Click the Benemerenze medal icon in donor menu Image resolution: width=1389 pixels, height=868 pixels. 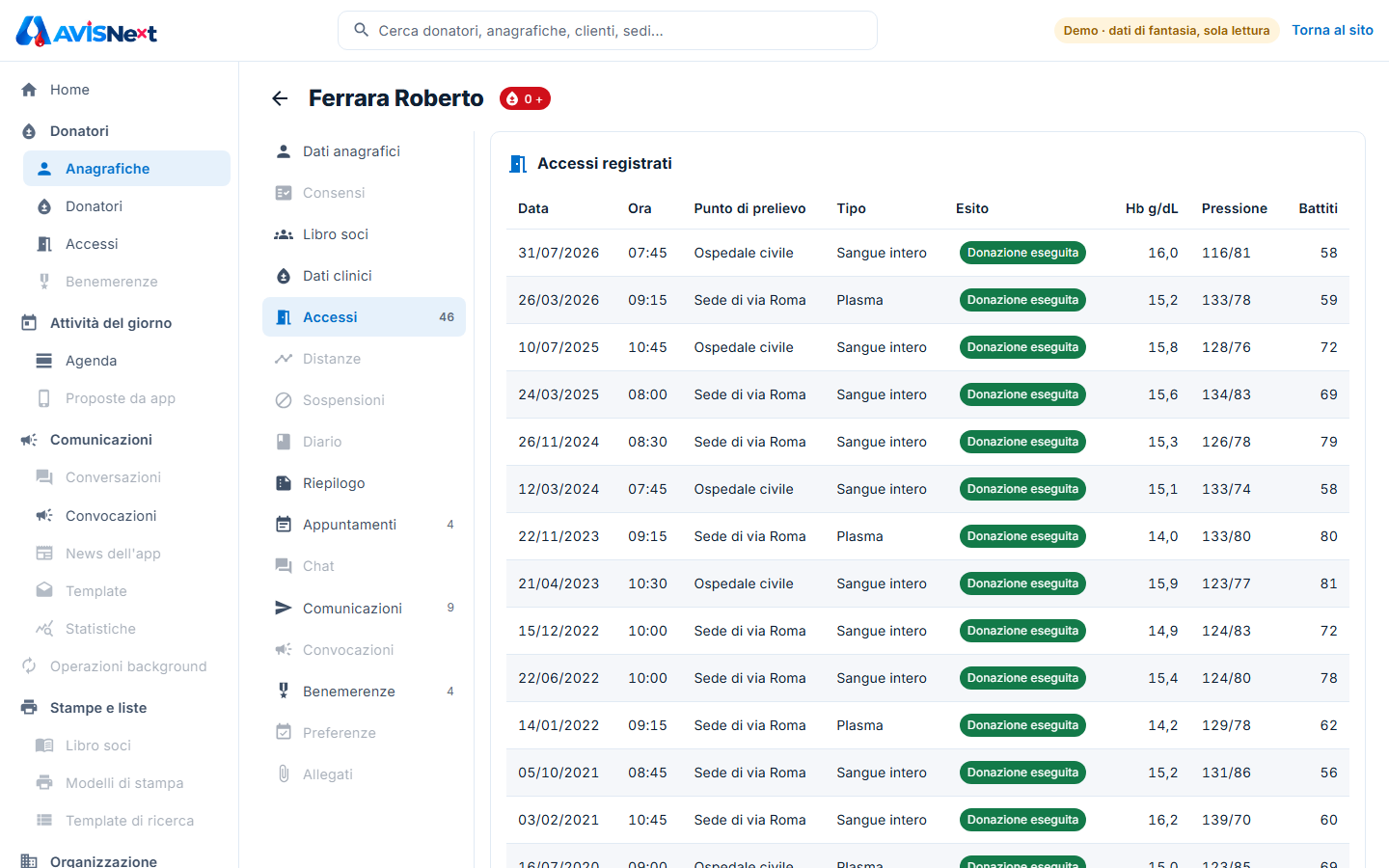point(284,691)
